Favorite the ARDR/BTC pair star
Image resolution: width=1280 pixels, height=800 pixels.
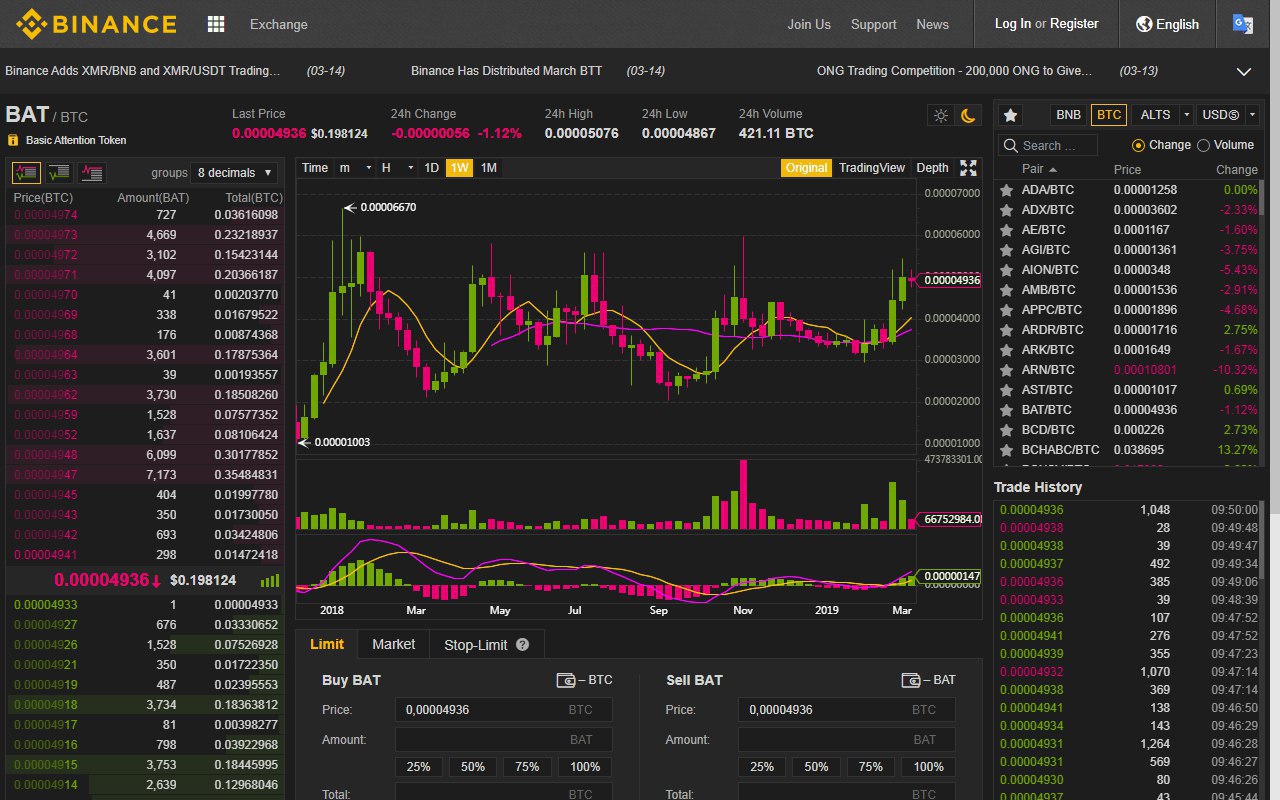point(1006,330)
